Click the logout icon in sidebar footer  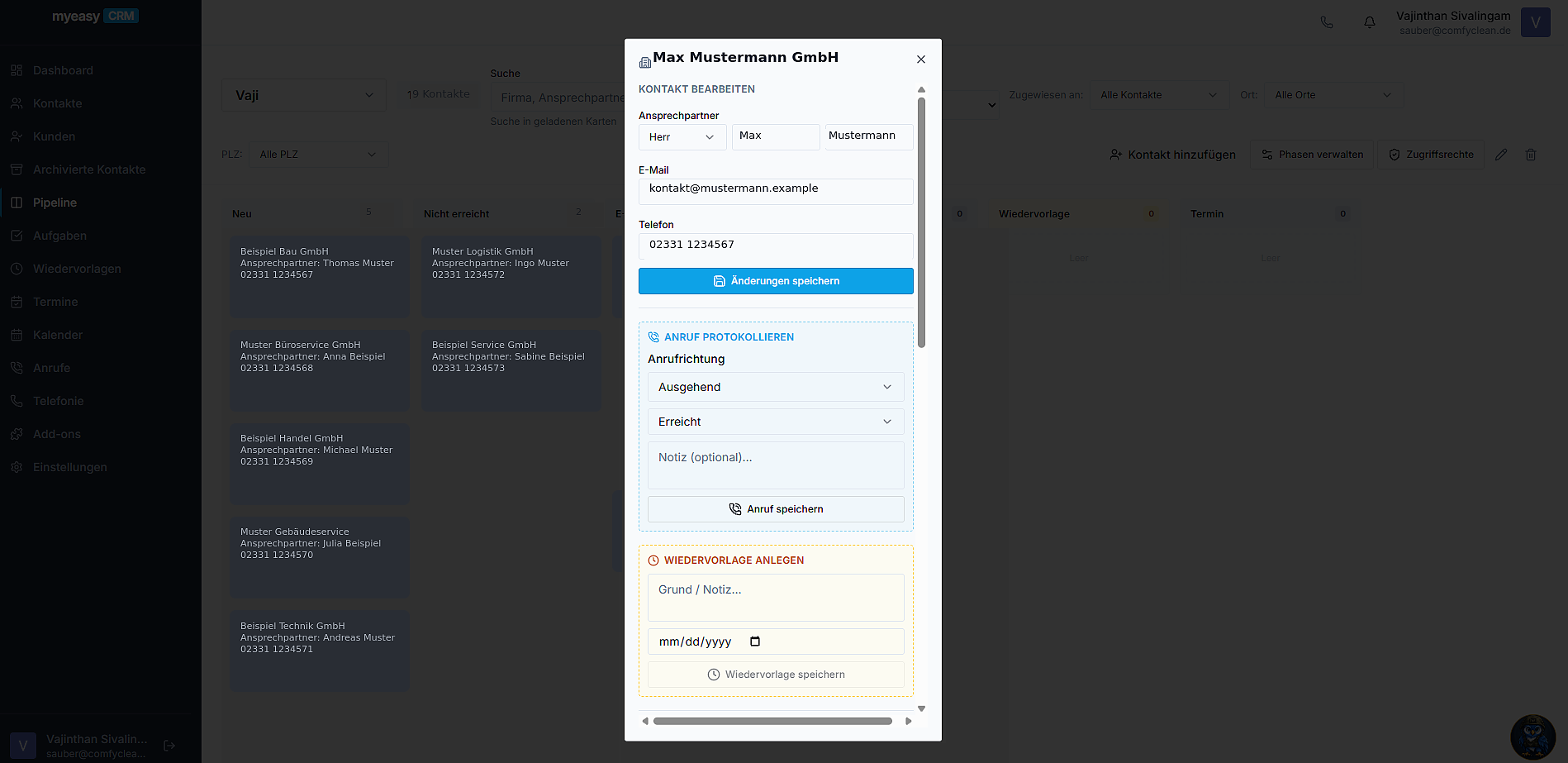pos(169,746)
